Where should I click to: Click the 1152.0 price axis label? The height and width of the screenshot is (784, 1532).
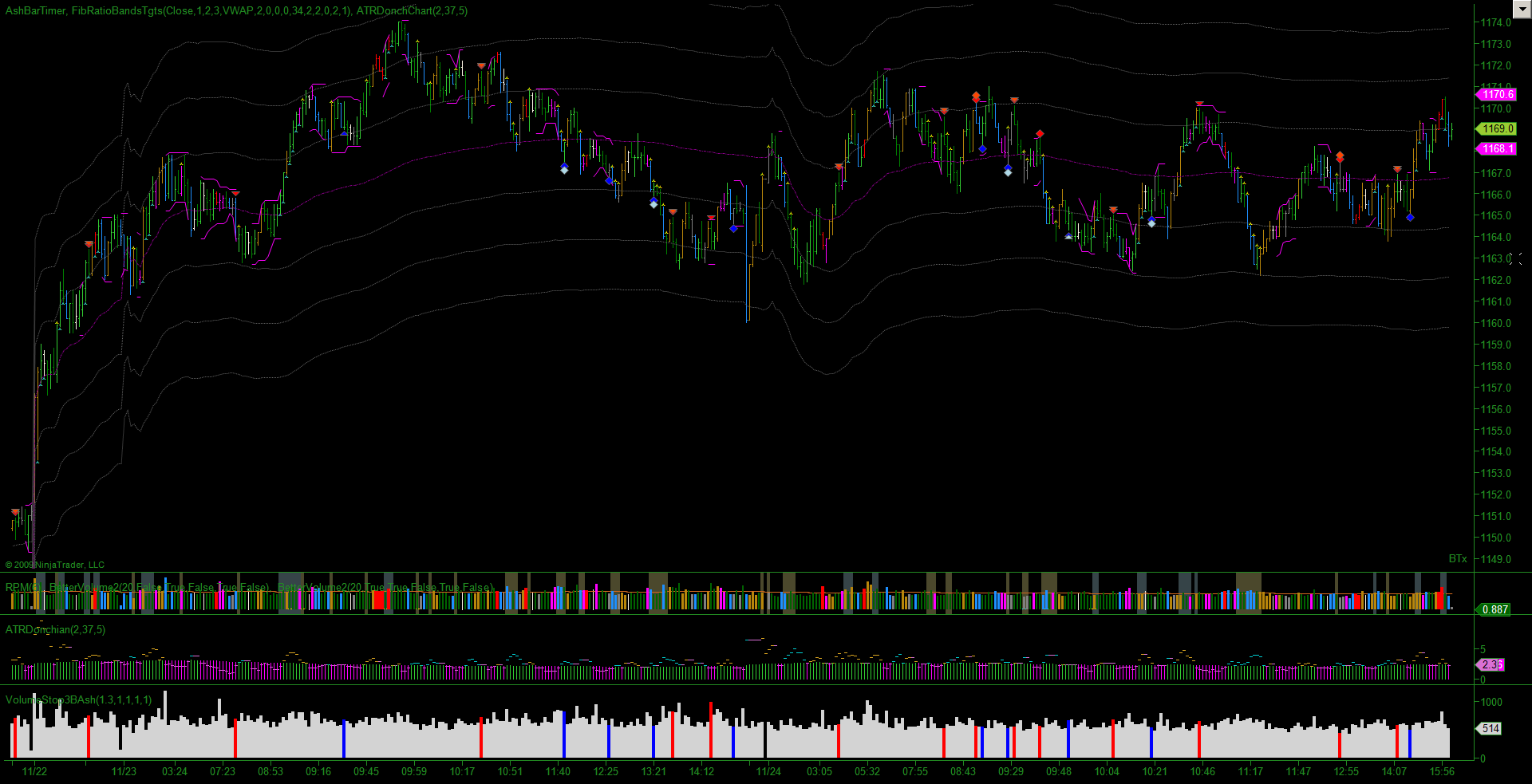click(1496, 494)
